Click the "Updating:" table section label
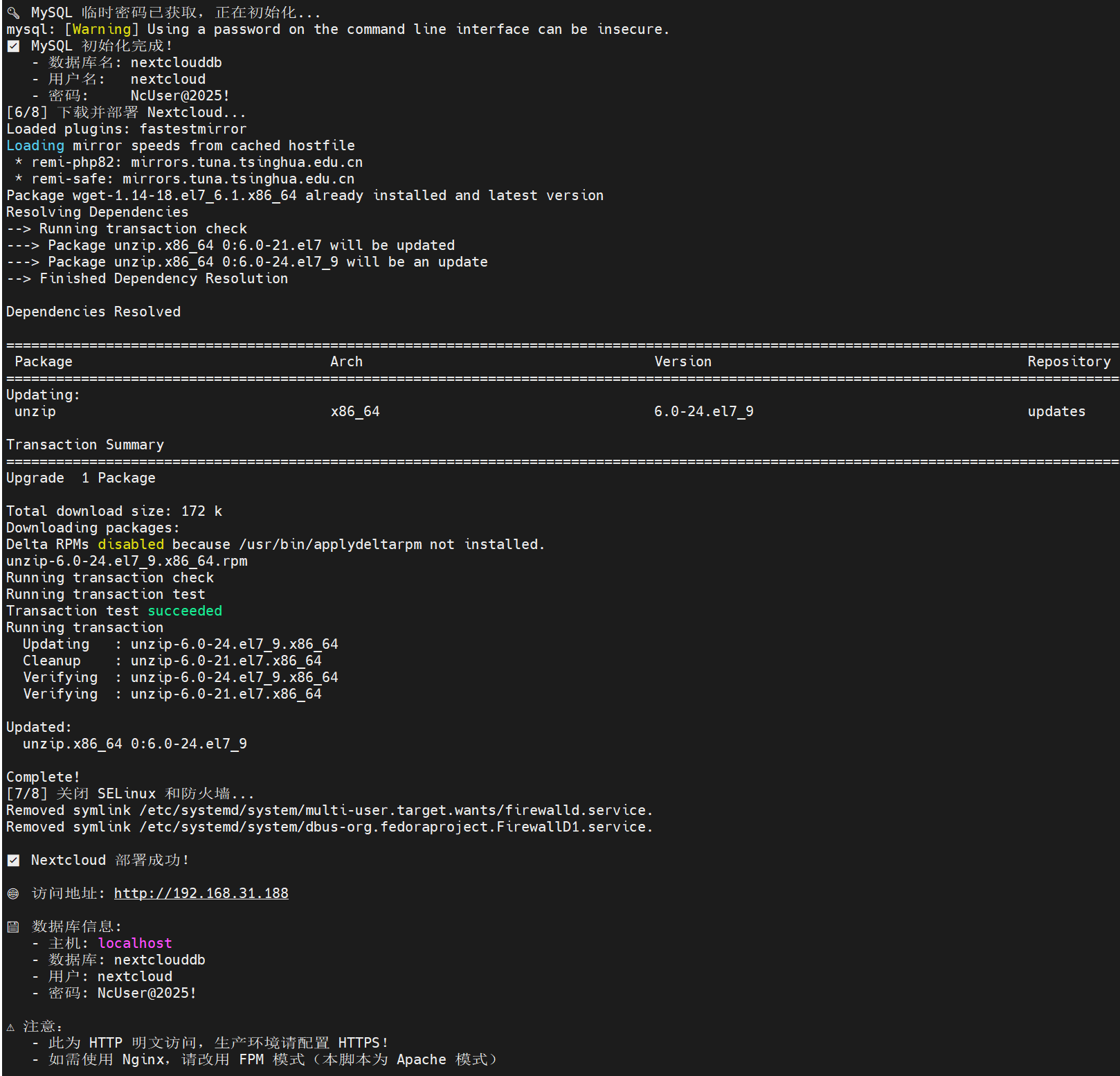Image resolution: width=1120 pixels, height=1076 pixels. coord(44,395)
